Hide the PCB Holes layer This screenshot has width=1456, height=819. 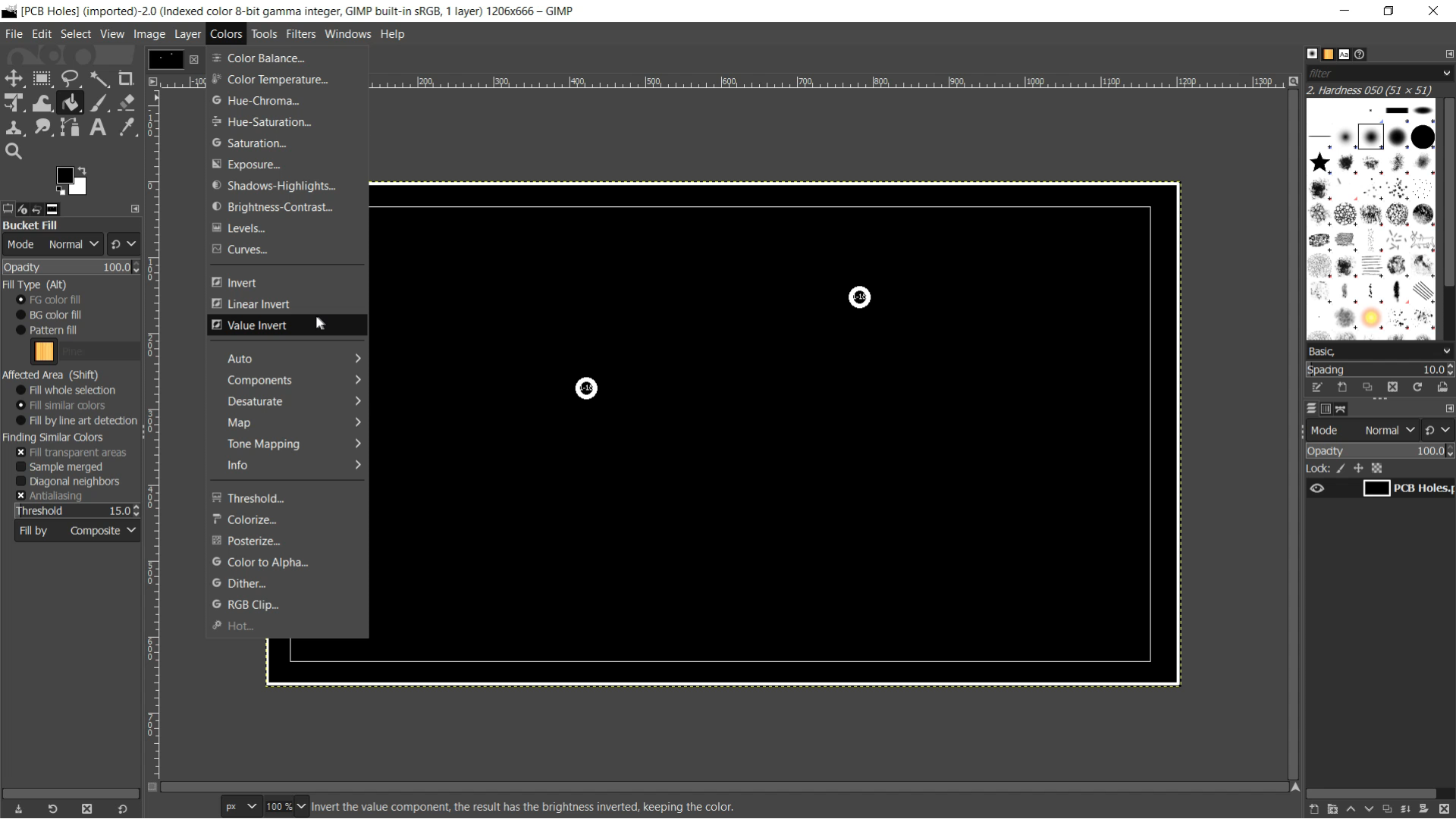tap(1317, 488)
